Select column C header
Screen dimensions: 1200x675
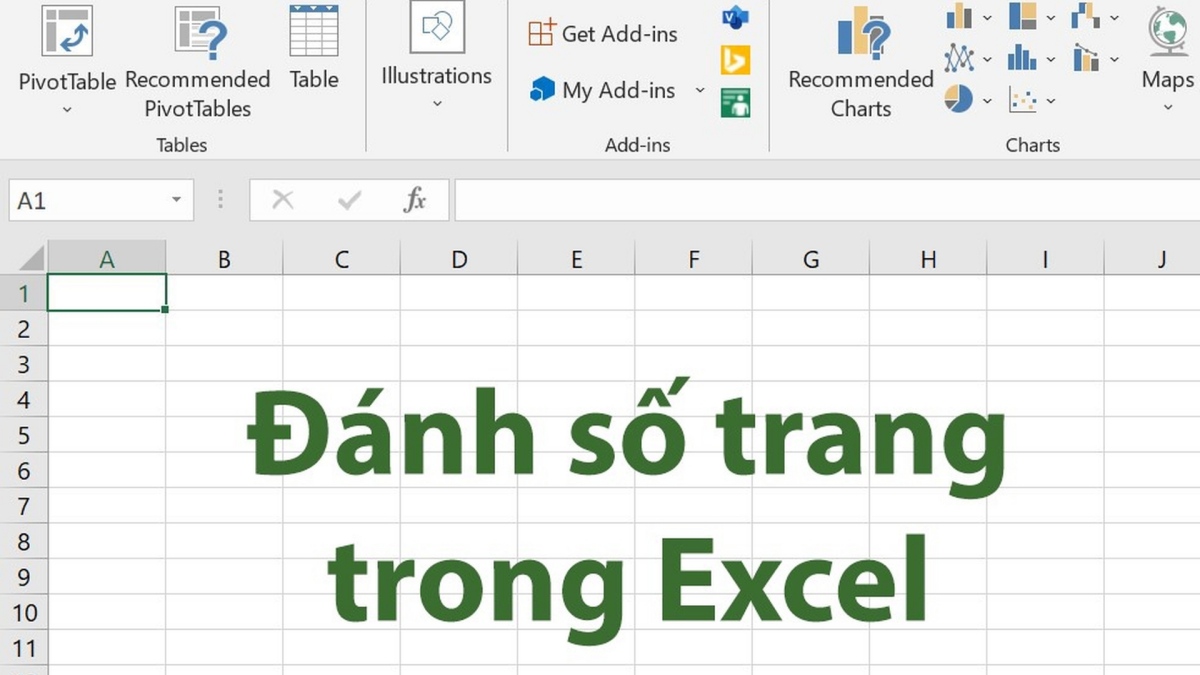(x=342, y=259)
